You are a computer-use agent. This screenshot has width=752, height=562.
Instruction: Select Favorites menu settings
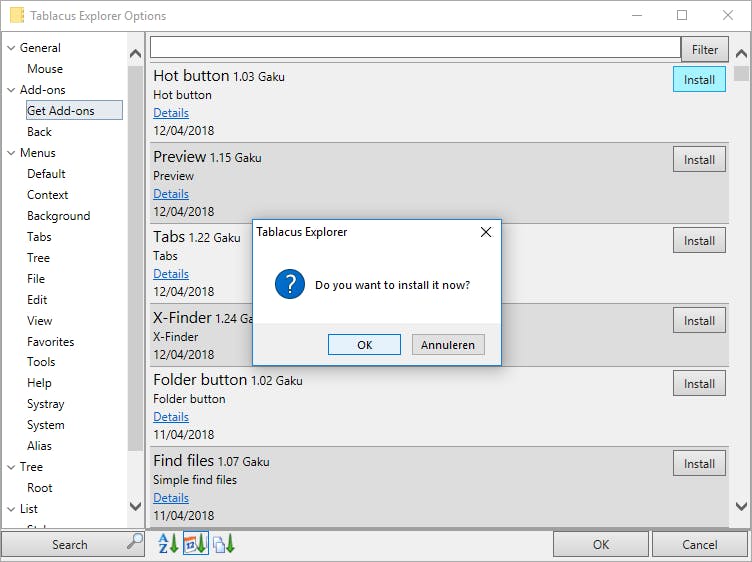click(x=50, y=342)
